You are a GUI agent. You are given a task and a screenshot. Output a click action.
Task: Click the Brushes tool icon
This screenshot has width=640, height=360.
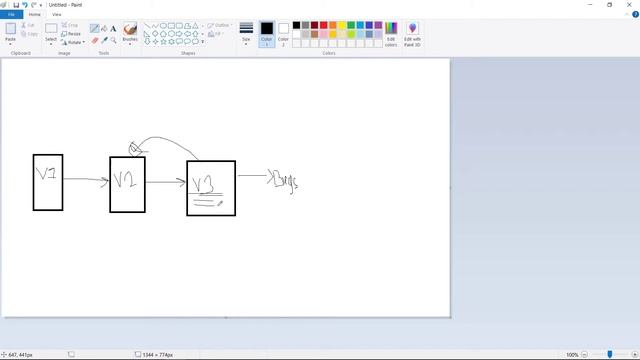pos(130,29)
